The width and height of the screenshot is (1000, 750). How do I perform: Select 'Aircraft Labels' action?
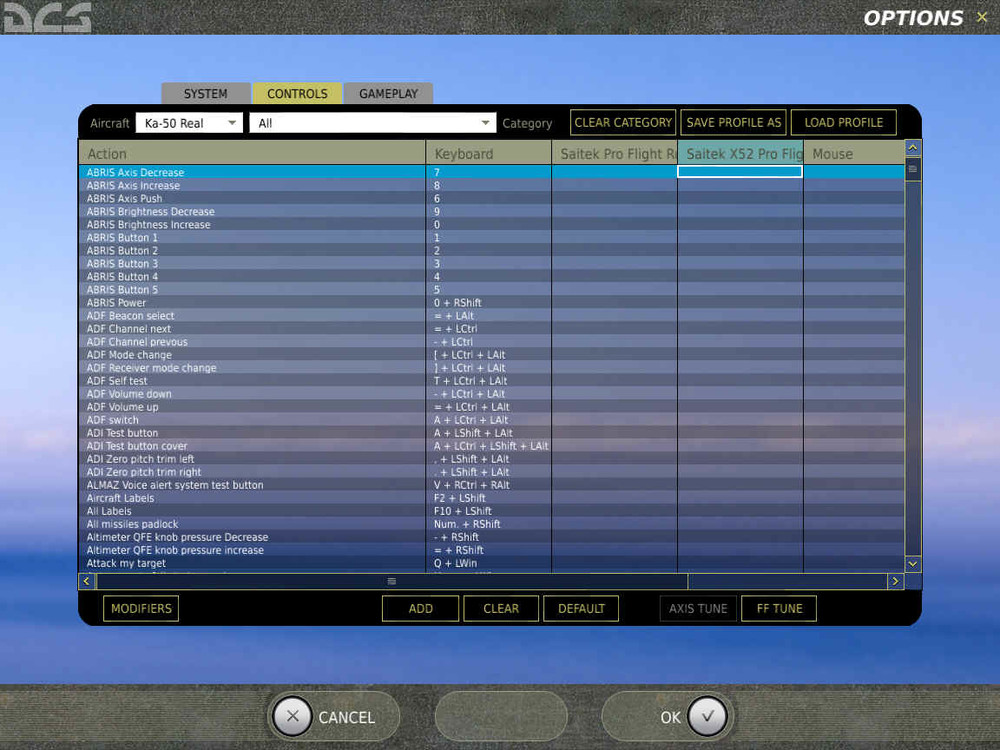pyautogui.click(x=121, y=498)
